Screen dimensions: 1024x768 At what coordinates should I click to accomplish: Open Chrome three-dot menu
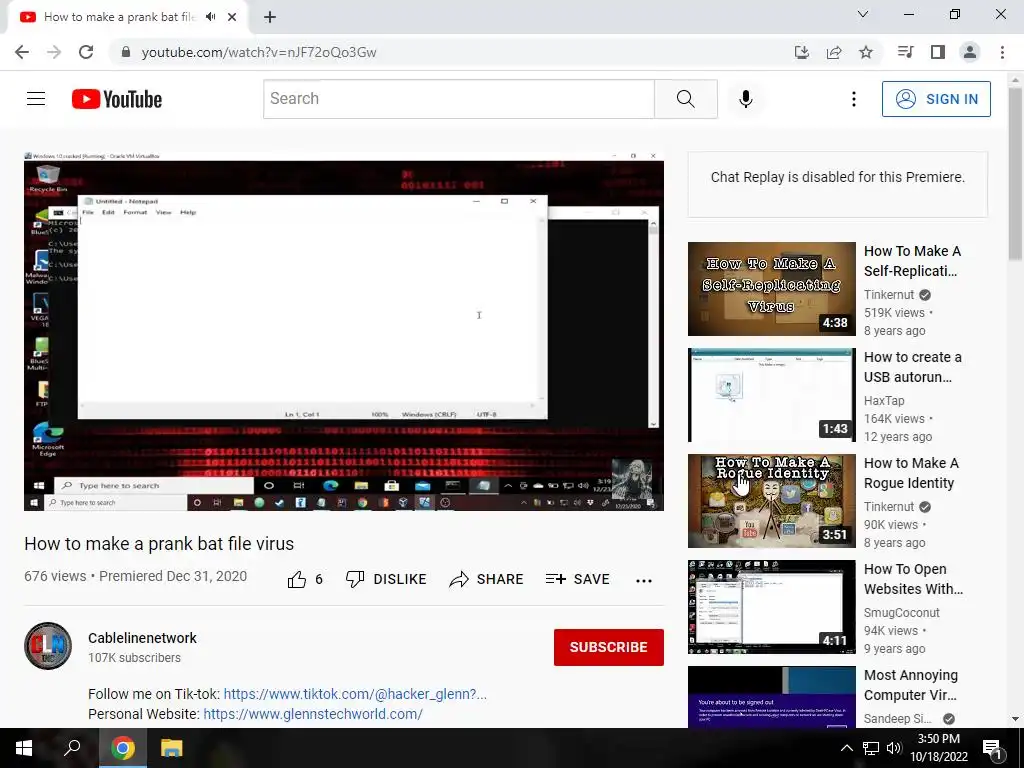pos(1002,52)
